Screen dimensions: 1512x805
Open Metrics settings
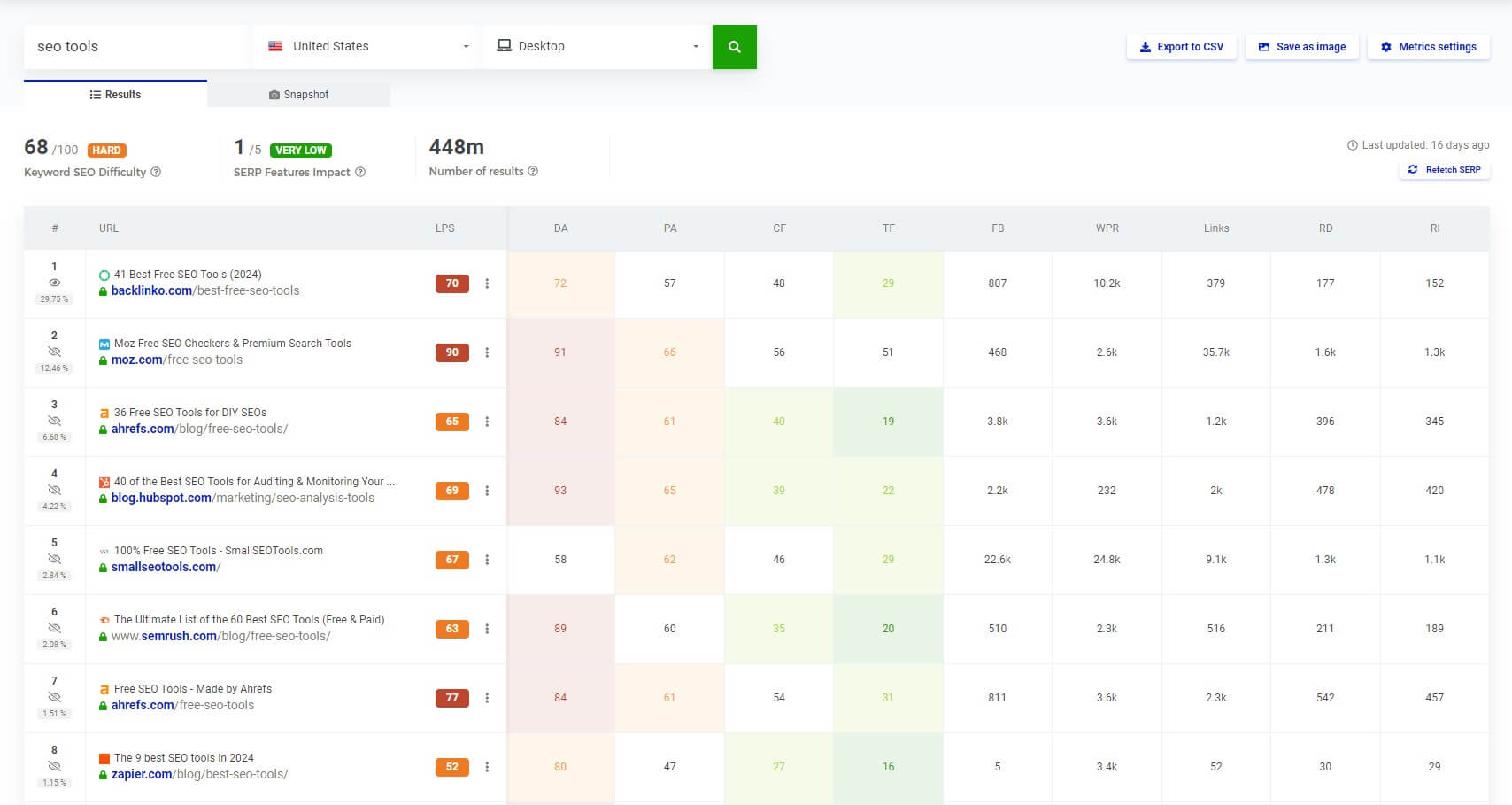click(x=1428, y=47)
